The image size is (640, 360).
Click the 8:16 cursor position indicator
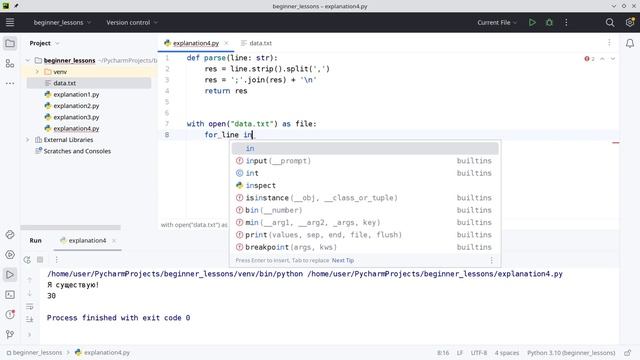(443, 353)
